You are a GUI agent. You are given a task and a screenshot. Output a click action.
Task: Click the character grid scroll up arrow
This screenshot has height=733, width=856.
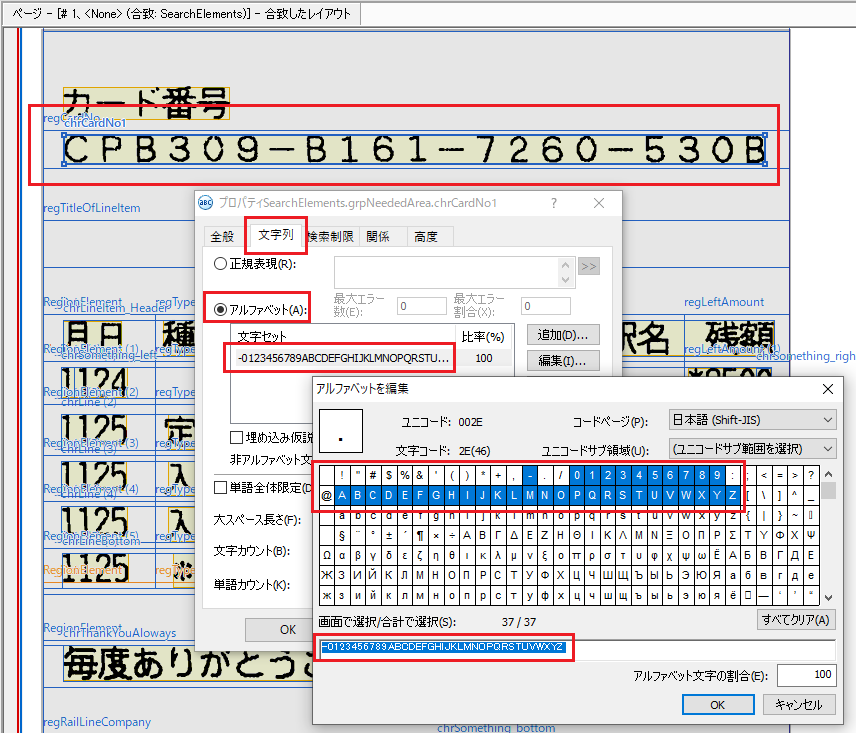(x=828, y=474)
